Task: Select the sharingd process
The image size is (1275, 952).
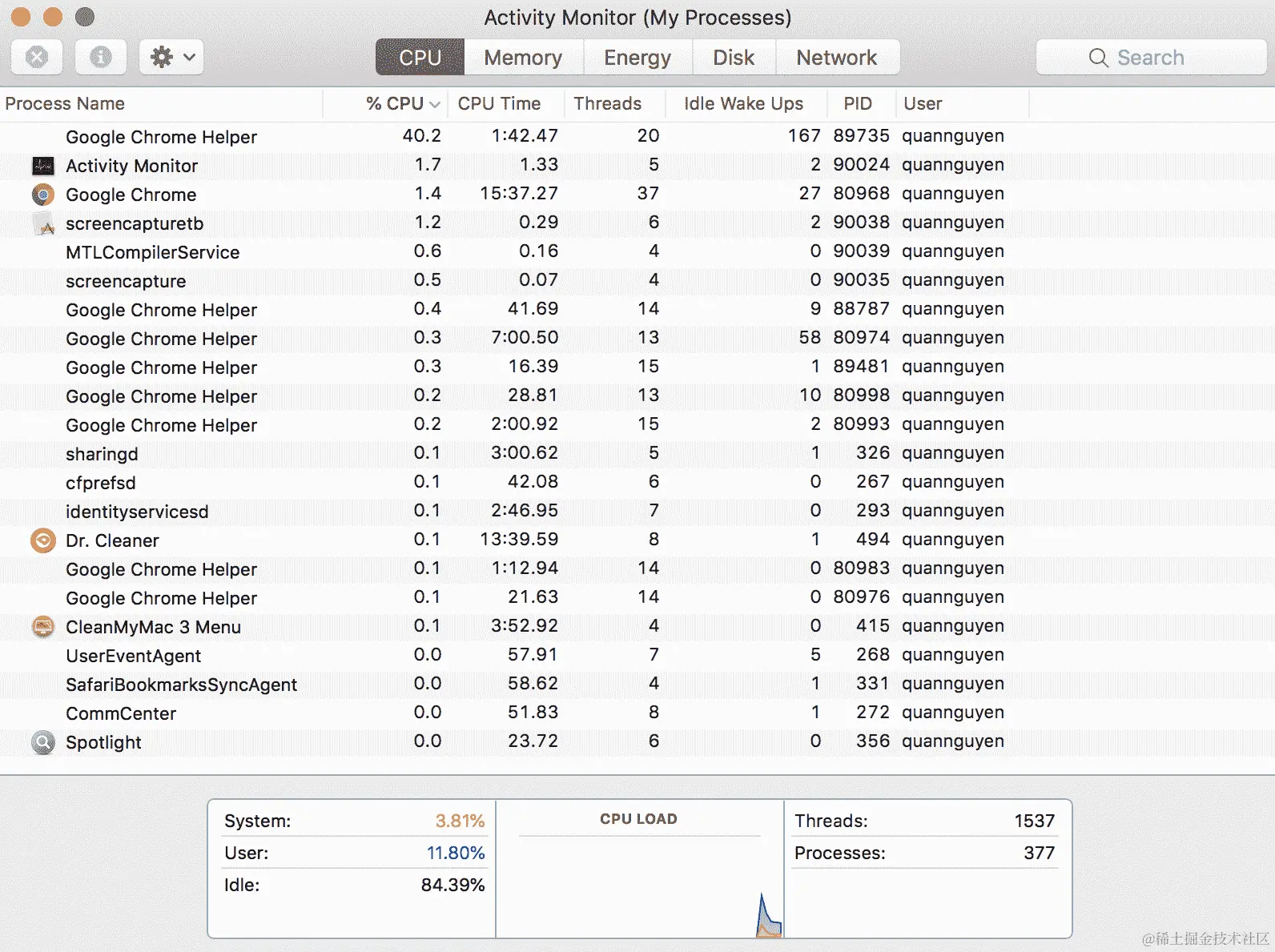Action: (637, 454)
